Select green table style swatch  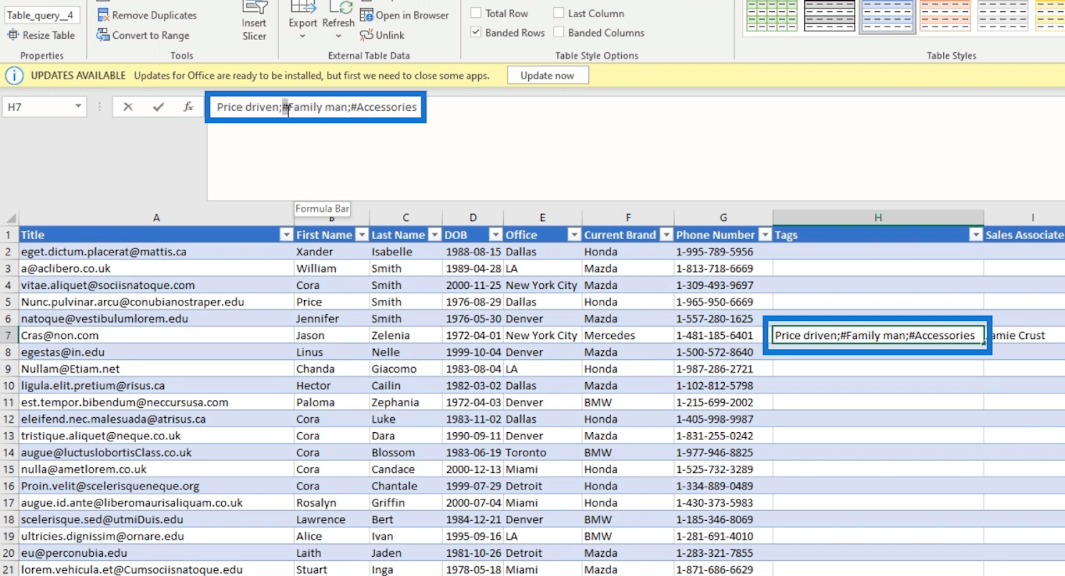click(x=772, y=16)
